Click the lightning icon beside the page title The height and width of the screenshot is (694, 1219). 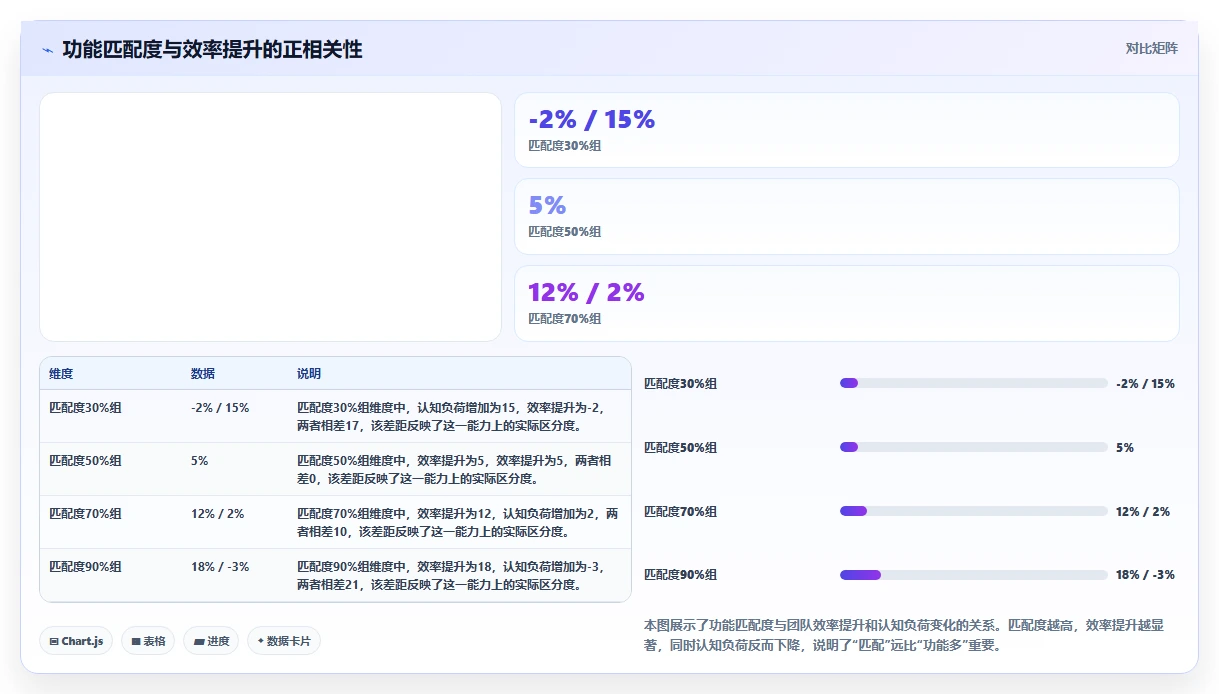tap(47, 50)
